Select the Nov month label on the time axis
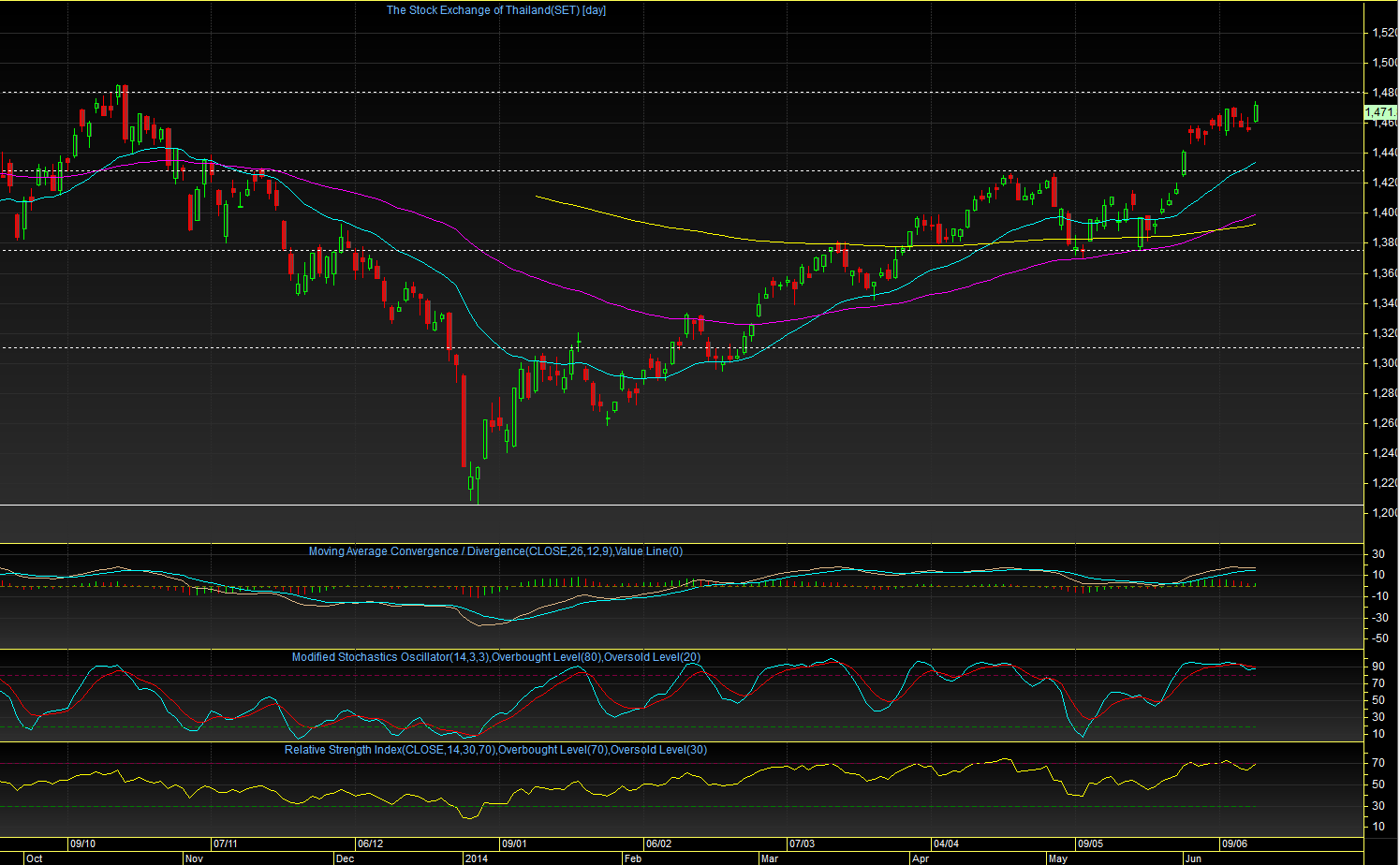The width and height of the screenshot is (1400, 865). [x=194, y=858]
